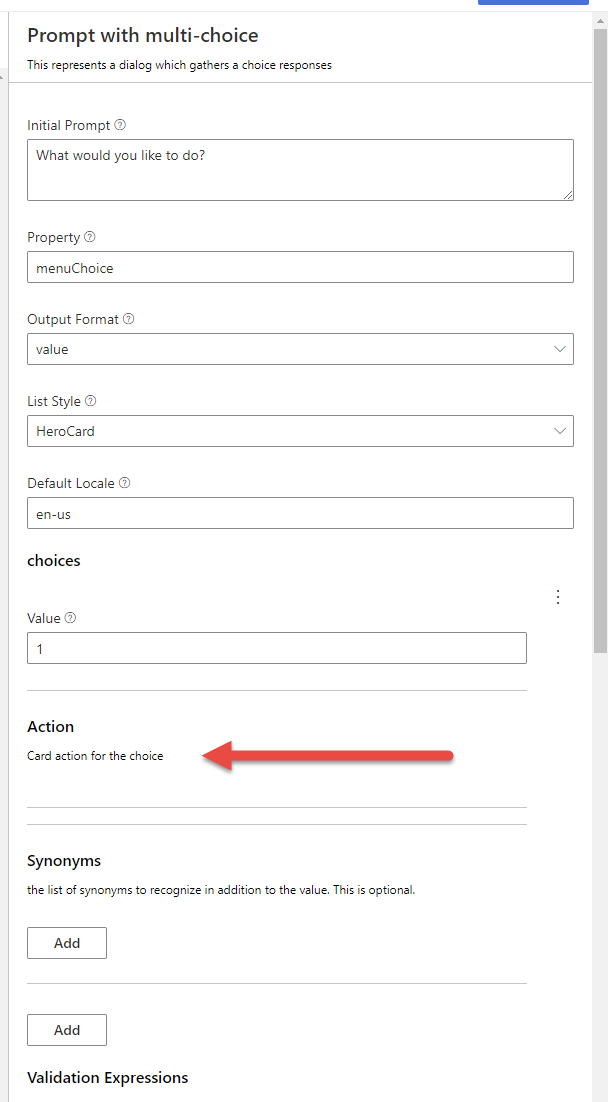The image size is (608, 1102).
Task: Click the menuChoice Property field
Action: (300, 267)
